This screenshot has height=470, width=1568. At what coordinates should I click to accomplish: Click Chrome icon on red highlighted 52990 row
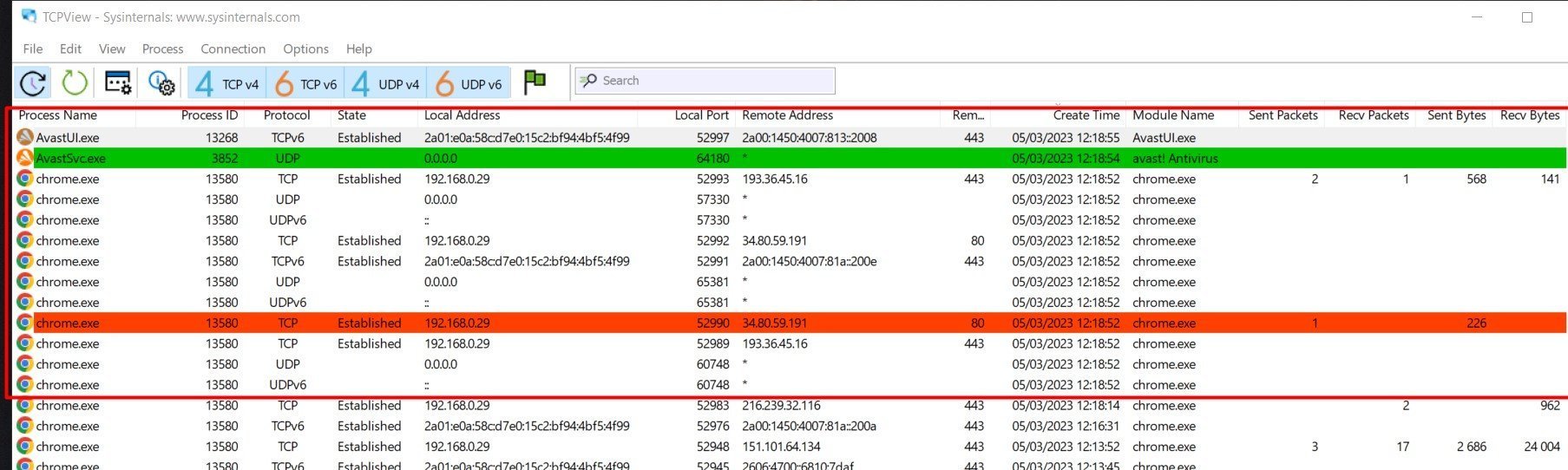(x=25, y=323)
